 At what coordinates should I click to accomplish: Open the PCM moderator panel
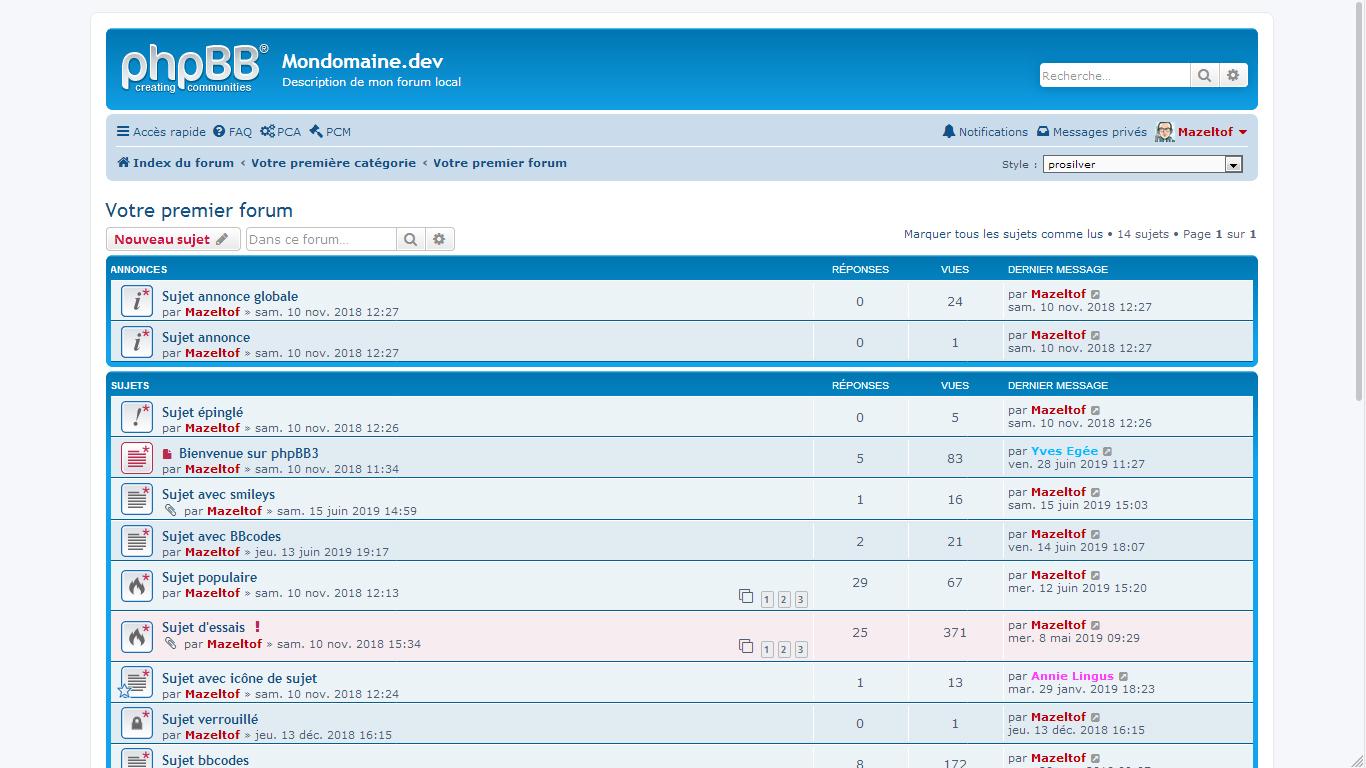330,132
